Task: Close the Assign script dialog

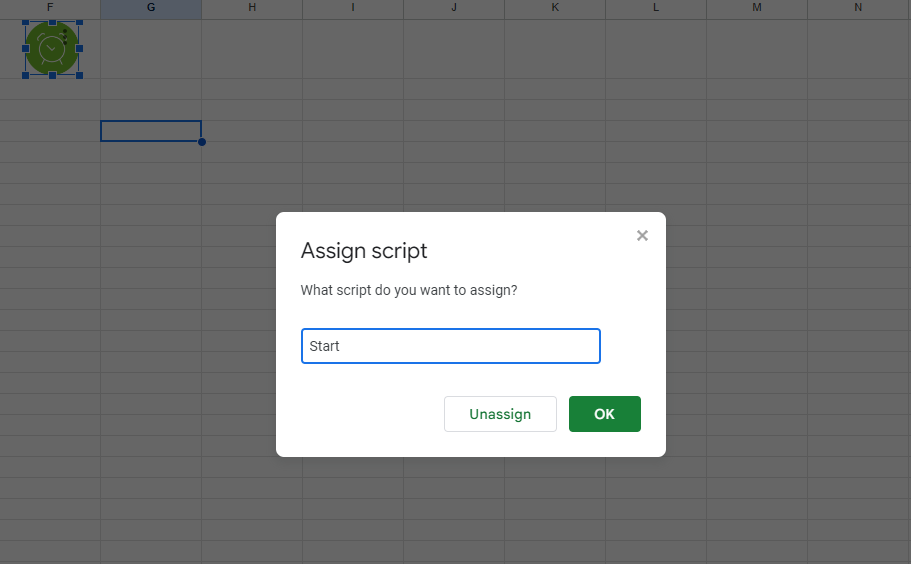Action: (x=642, y=235)
